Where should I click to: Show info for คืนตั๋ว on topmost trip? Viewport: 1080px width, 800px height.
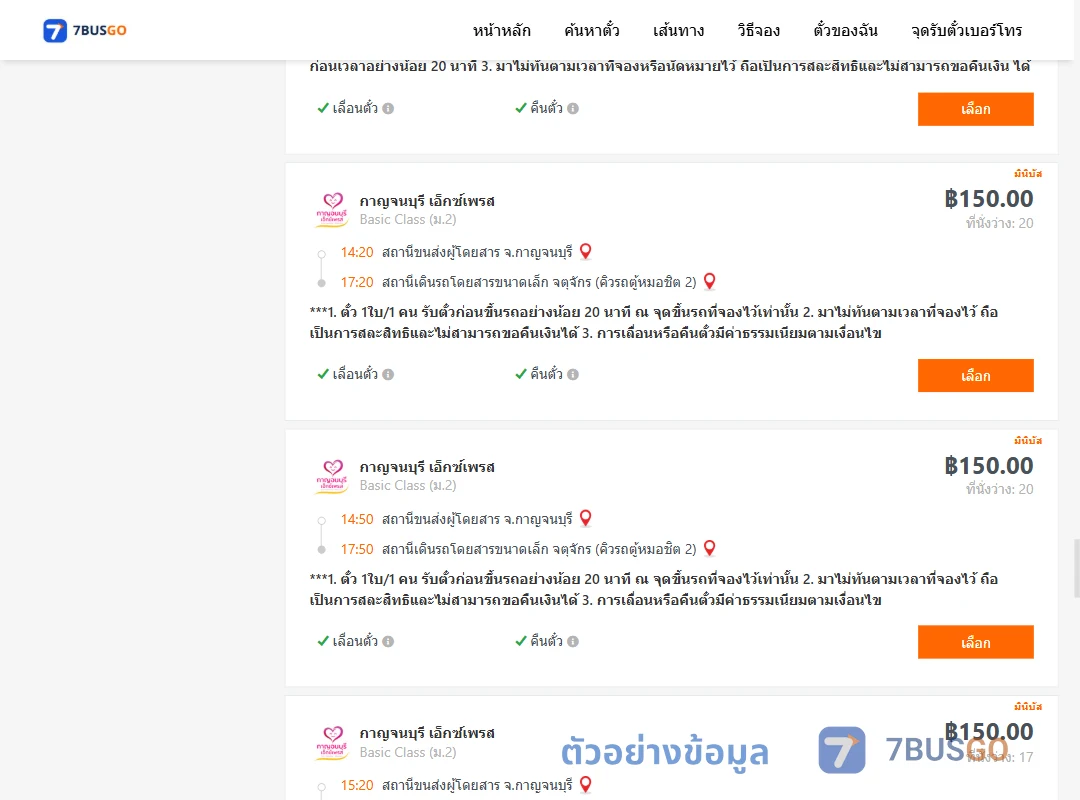[x=573, y=108]
